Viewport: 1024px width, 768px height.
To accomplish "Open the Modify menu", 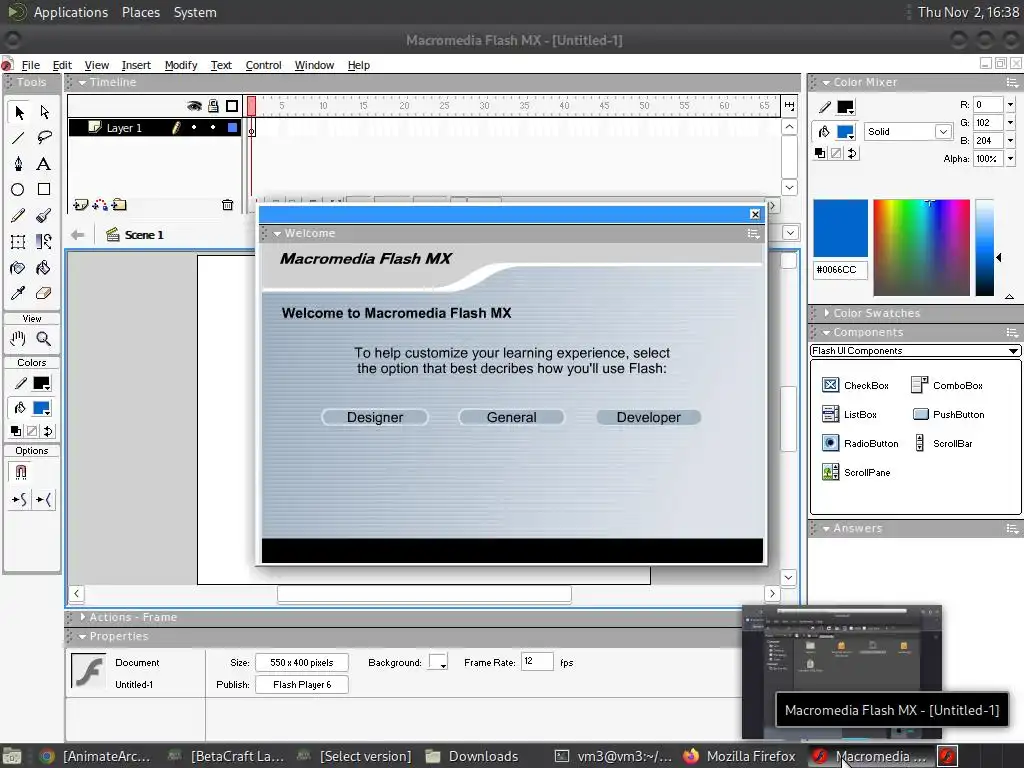I will click(x=181, y=65).
